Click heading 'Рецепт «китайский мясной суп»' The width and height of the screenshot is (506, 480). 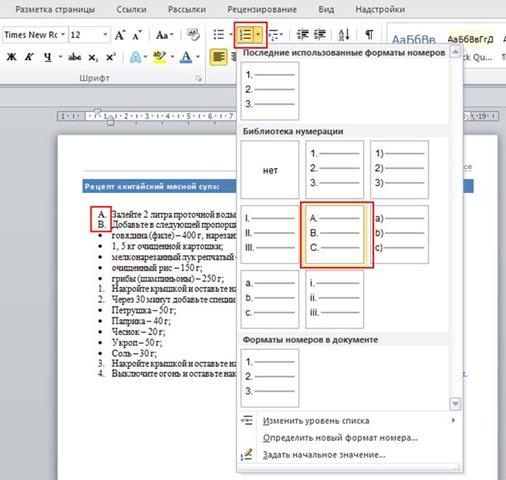tap(152, 187)
